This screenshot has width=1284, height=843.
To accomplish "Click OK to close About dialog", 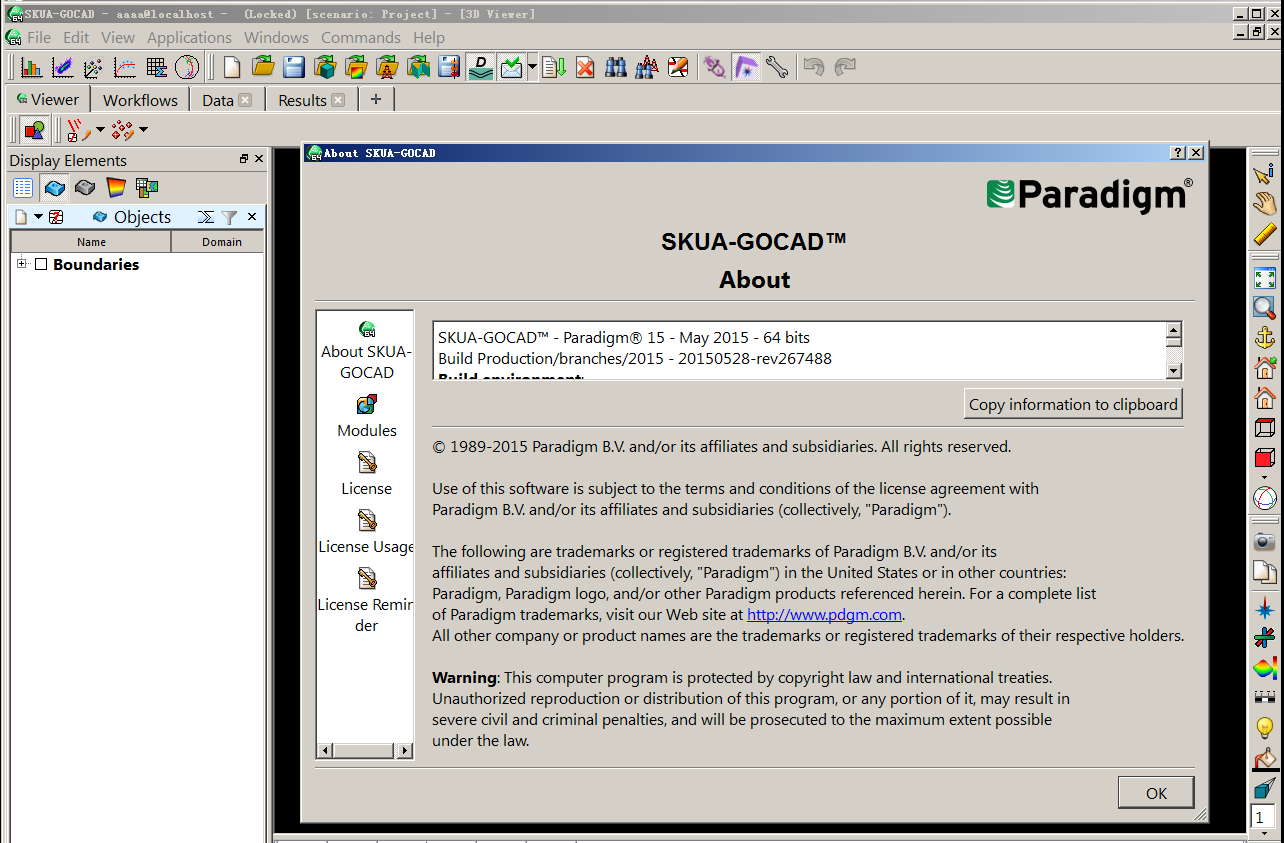I will [1156, 793].
